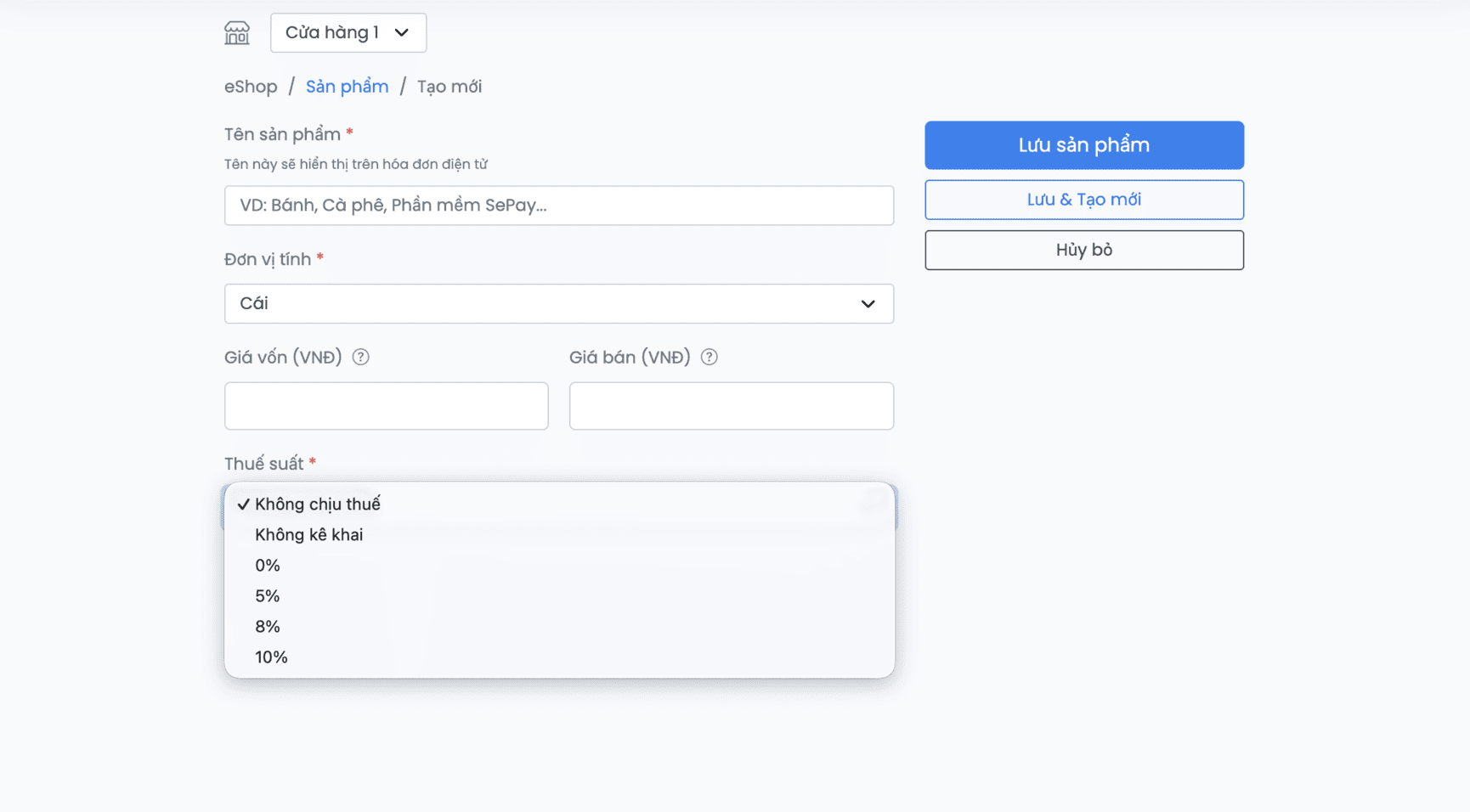Focus the Tên sản phẩm input field
The width and height of the screenshot is (1470, 812).
point(558,206)
